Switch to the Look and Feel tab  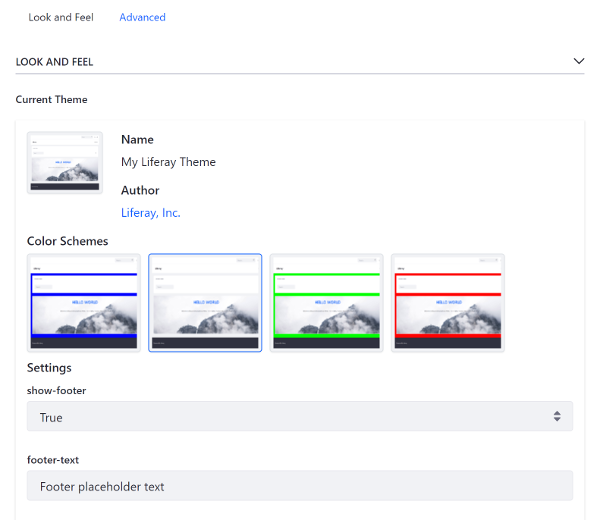coord(61,17)
